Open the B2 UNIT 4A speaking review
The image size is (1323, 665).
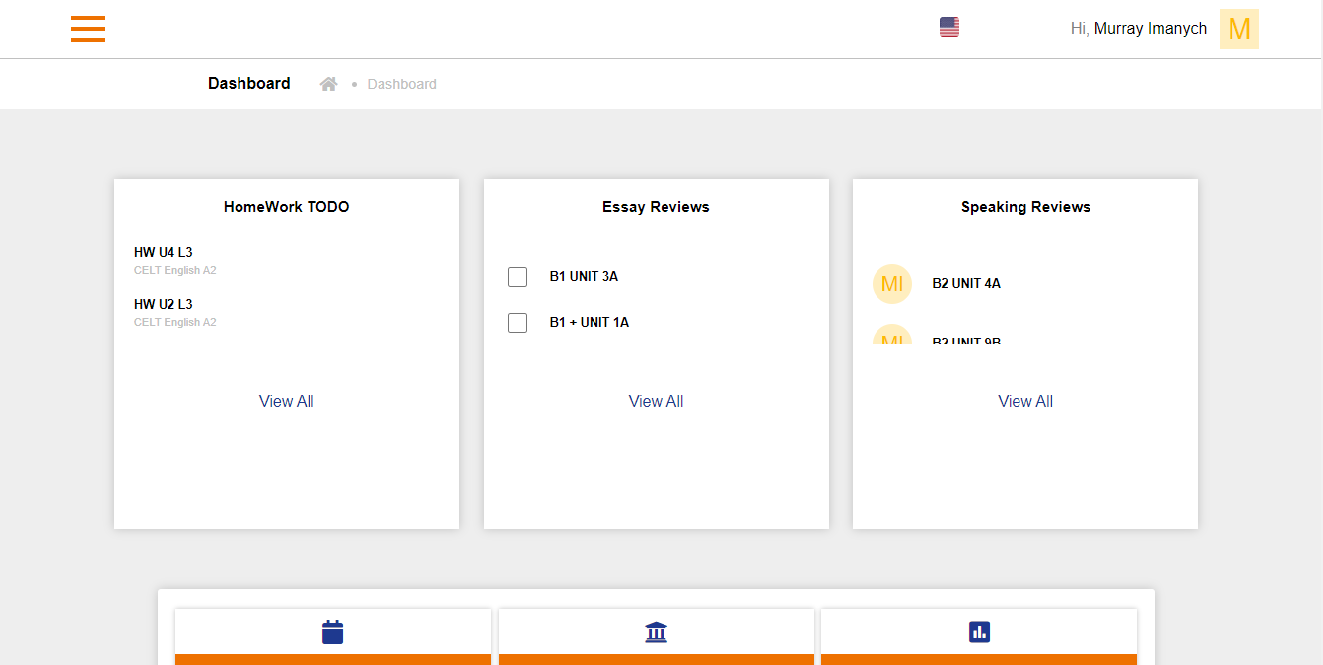pos(966,283)
